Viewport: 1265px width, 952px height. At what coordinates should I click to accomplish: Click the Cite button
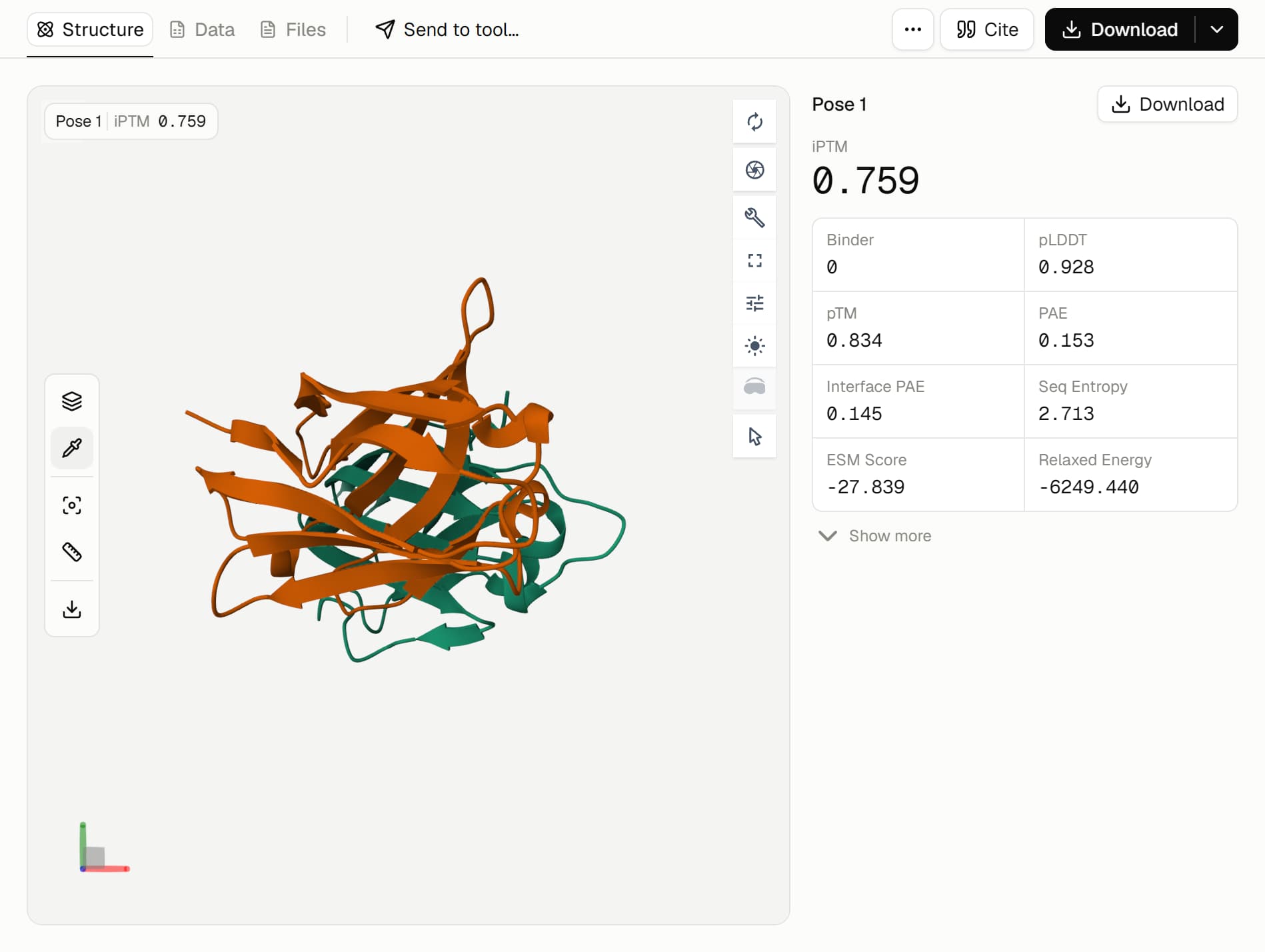coord(986,29)
